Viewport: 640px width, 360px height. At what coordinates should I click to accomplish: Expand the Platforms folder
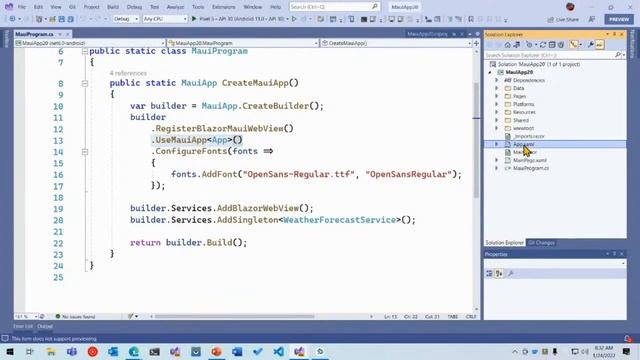point(497,104)
